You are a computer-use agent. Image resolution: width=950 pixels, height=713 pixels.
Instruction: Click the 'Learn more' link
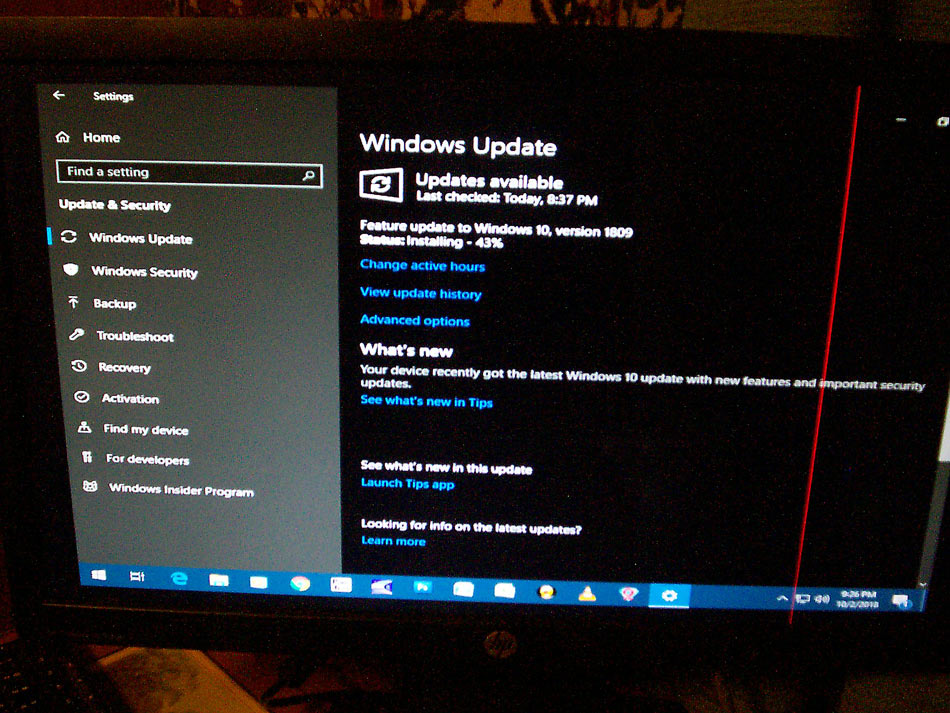[x=393, y=540]
